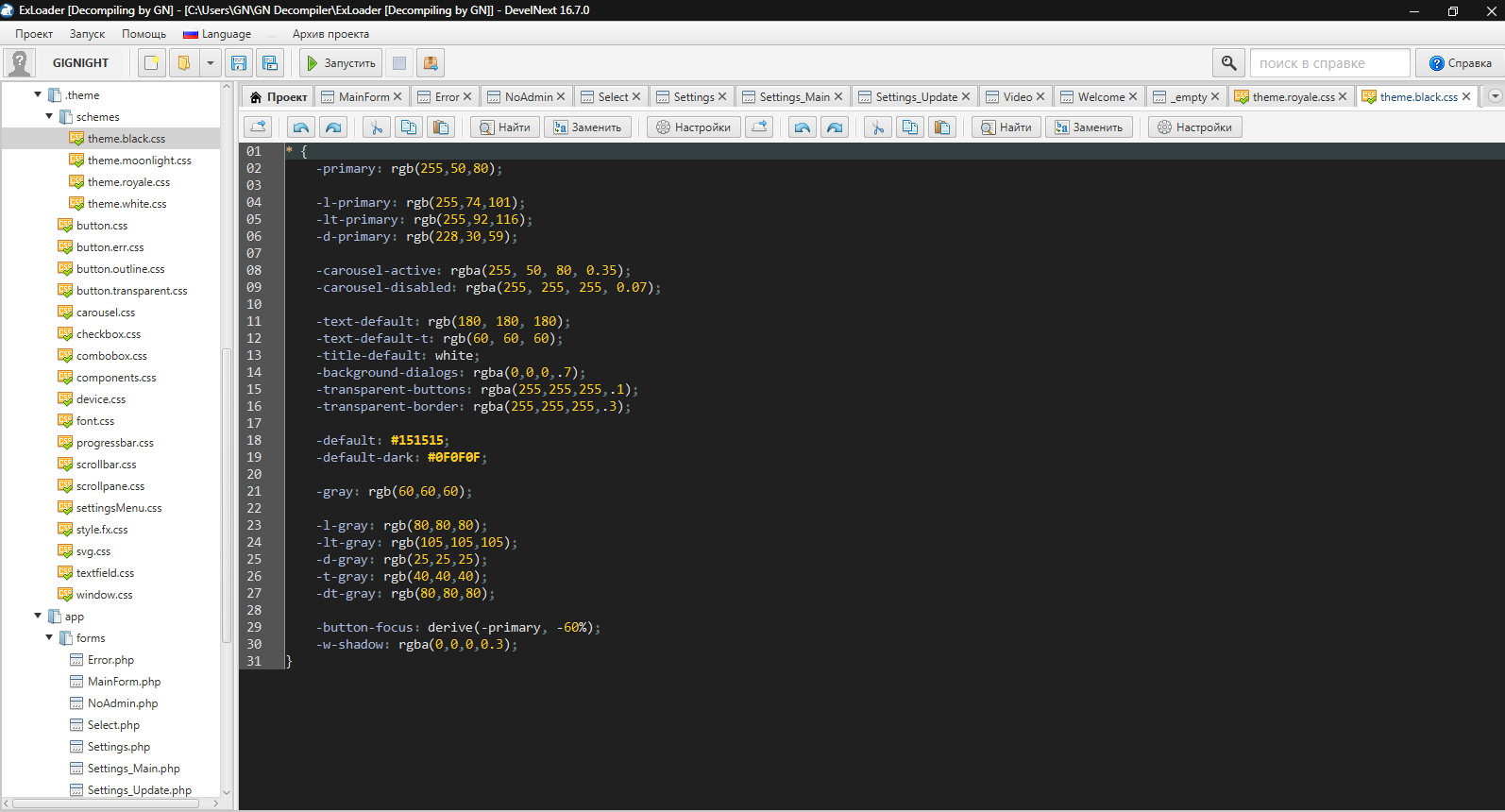Click the stop square icon beside Запустить

[x=399, y=63]
